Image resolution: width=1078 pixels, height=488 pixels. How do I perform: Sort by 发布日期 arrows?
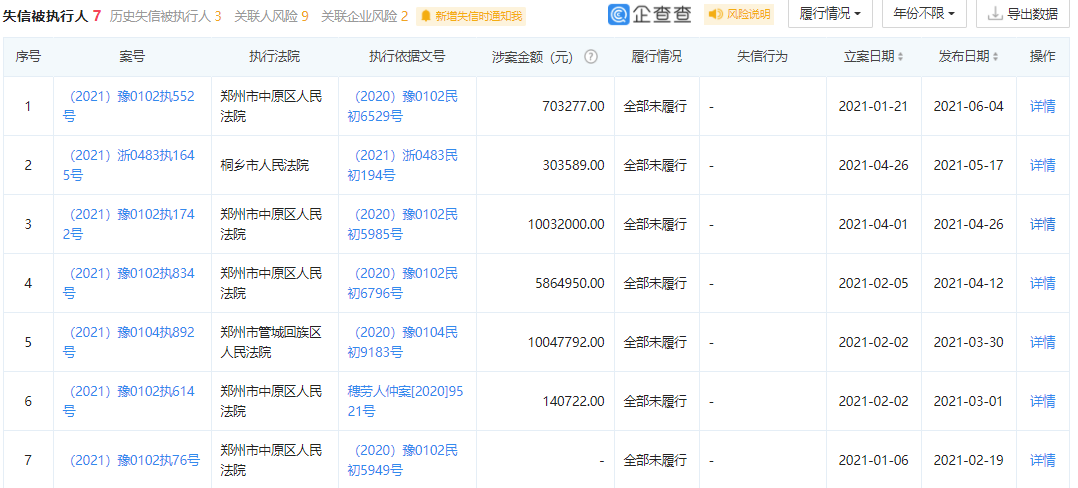pos(995,57)
